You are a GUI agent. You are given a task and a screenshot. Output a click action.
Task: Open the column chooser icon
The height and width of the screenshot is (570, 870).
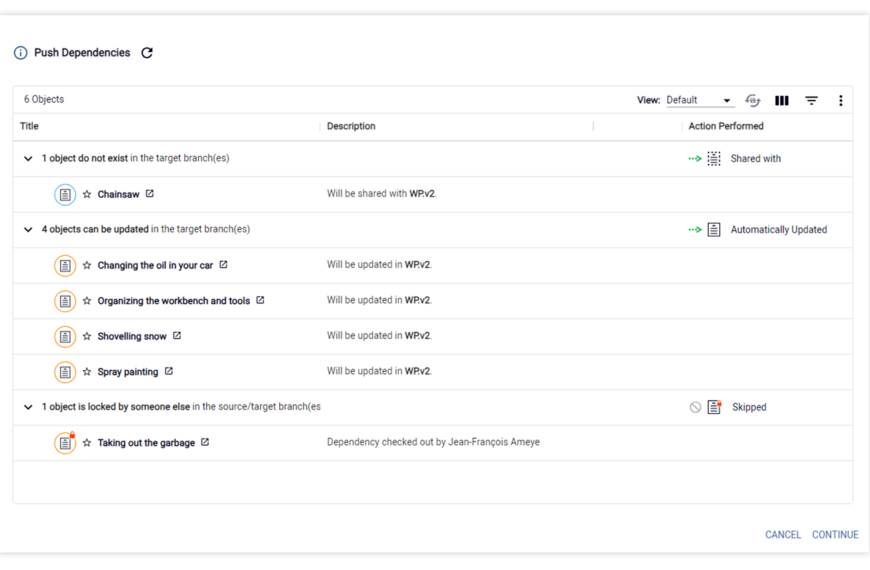coord(782,100)
